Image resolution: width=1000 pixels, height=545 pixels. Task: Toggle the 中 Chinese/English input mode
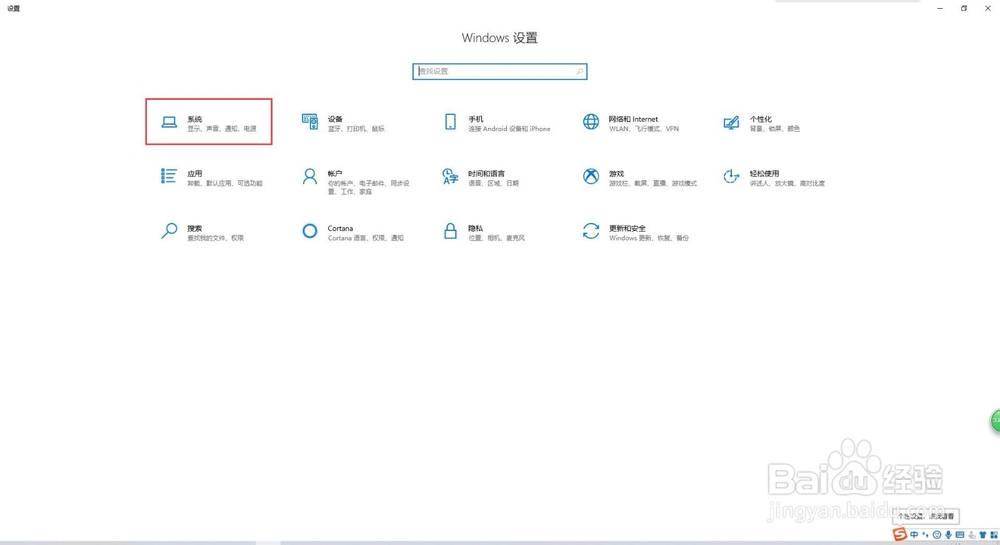pos(914,534)
